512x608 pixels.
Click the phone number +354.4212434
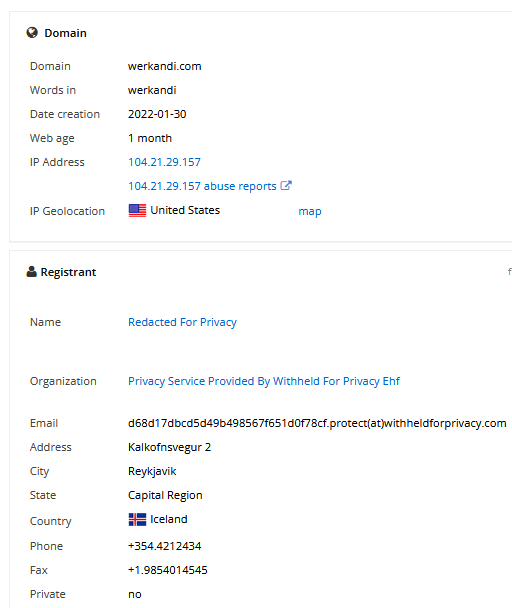(x=164, y=546)
